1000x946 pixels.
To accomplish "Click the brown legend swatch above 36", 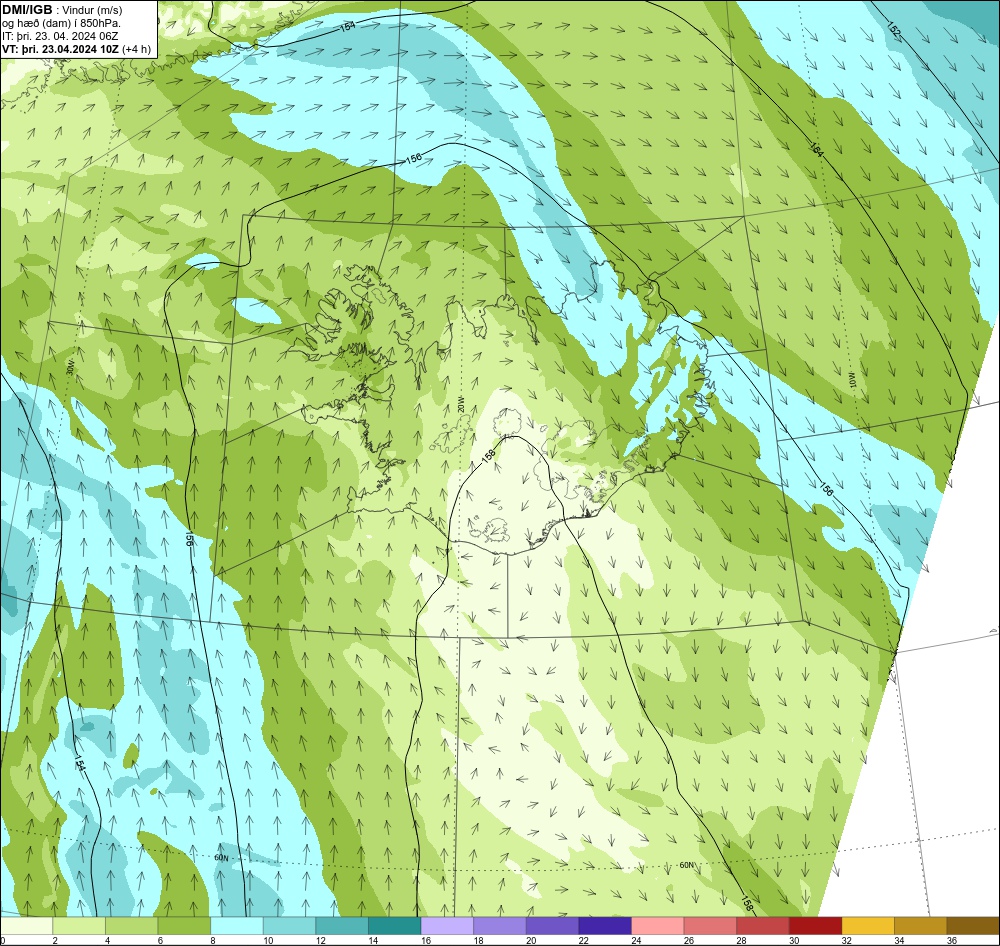I will click(973, 926).
